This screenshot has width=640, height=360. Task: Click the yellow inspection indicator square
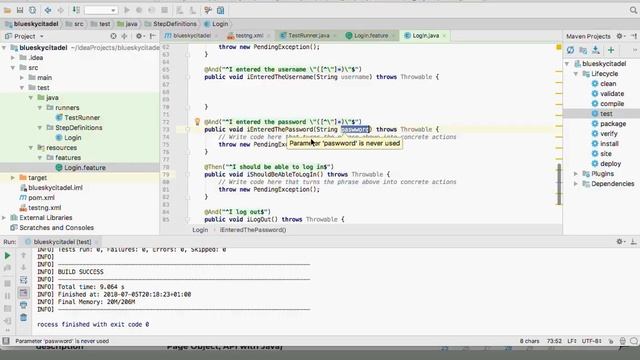pos(559,47)
